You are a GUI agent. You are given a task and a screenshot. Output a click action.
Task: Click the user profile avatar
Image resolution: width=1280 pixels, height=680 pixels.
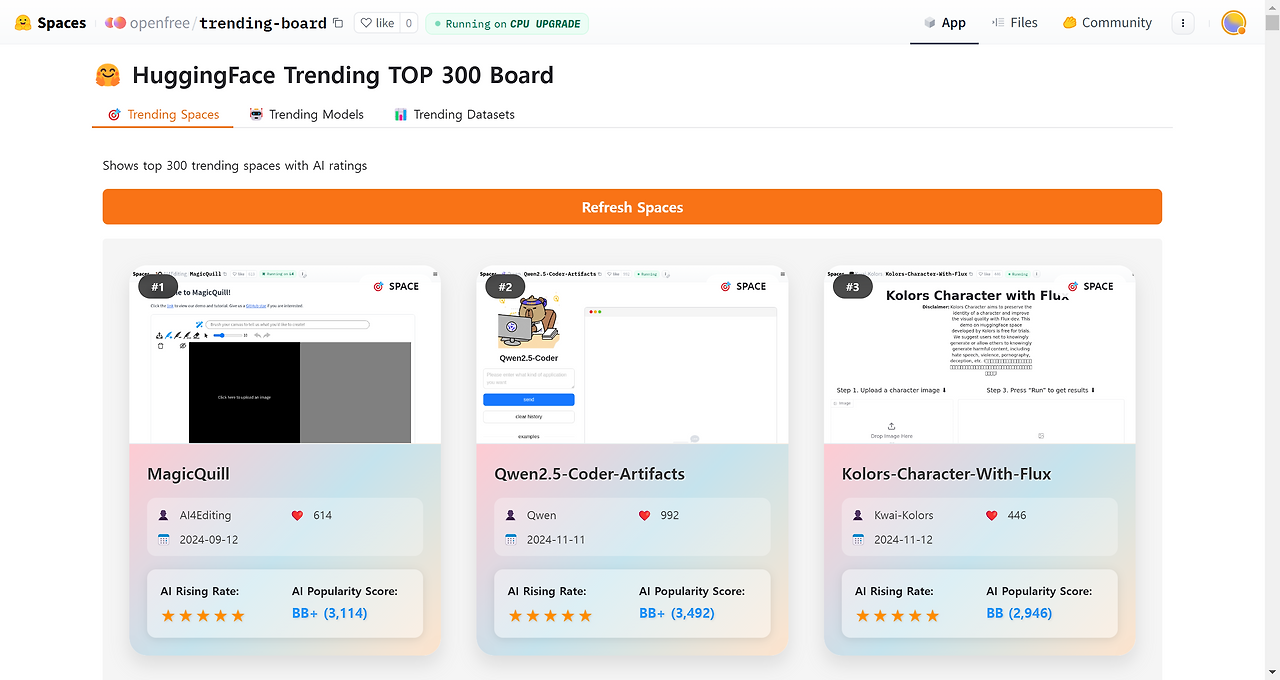pos(1233,23)
